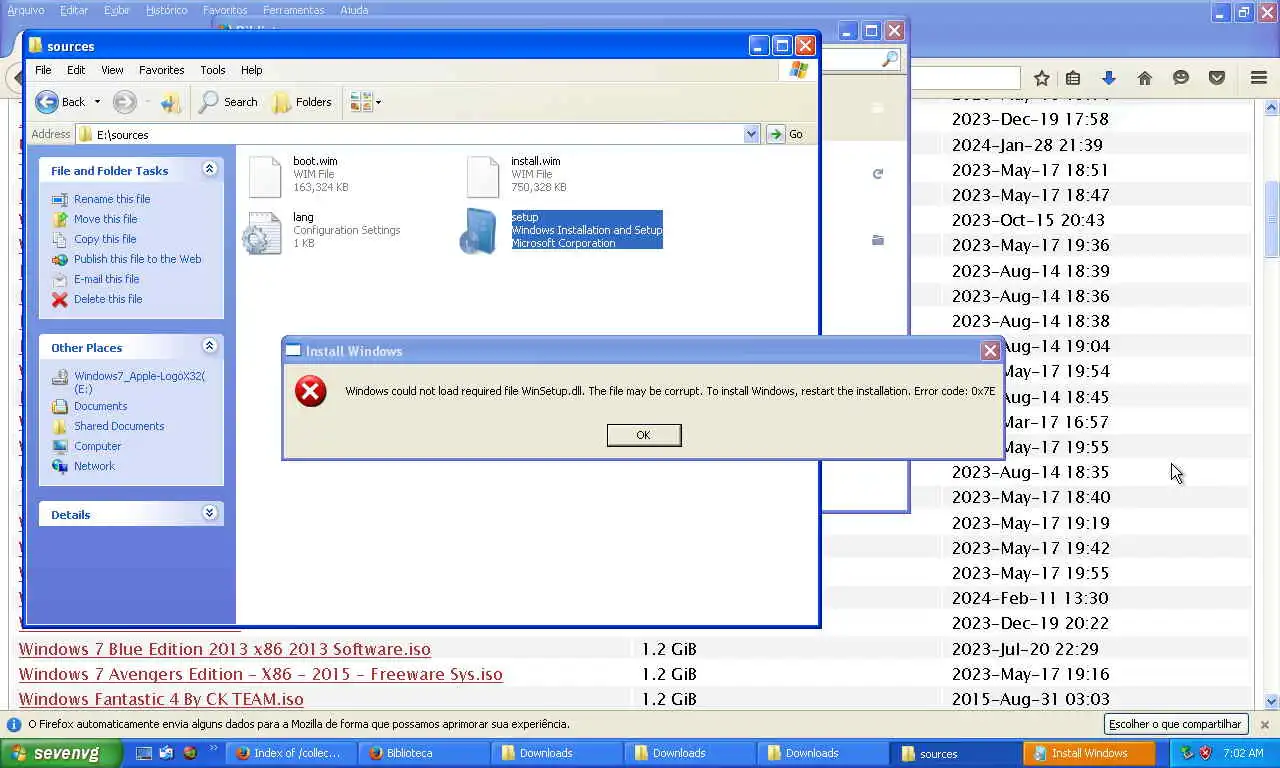Open the Tools menu in sources window
Viewport: 1280px width, 768px height.
(213, 70)
